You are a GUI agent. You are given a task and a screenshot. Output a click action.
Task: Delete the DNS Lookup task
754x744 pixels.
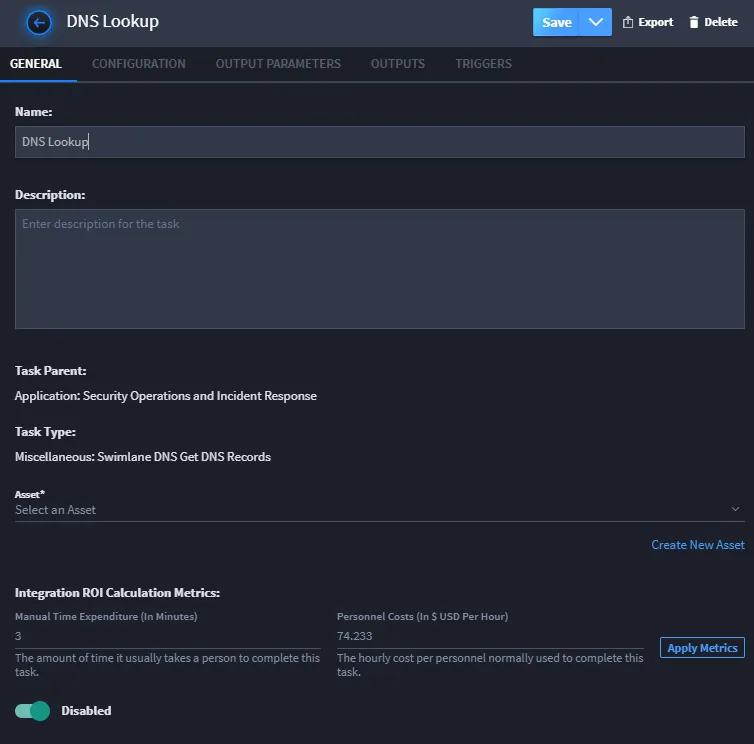tap(713, 22)
